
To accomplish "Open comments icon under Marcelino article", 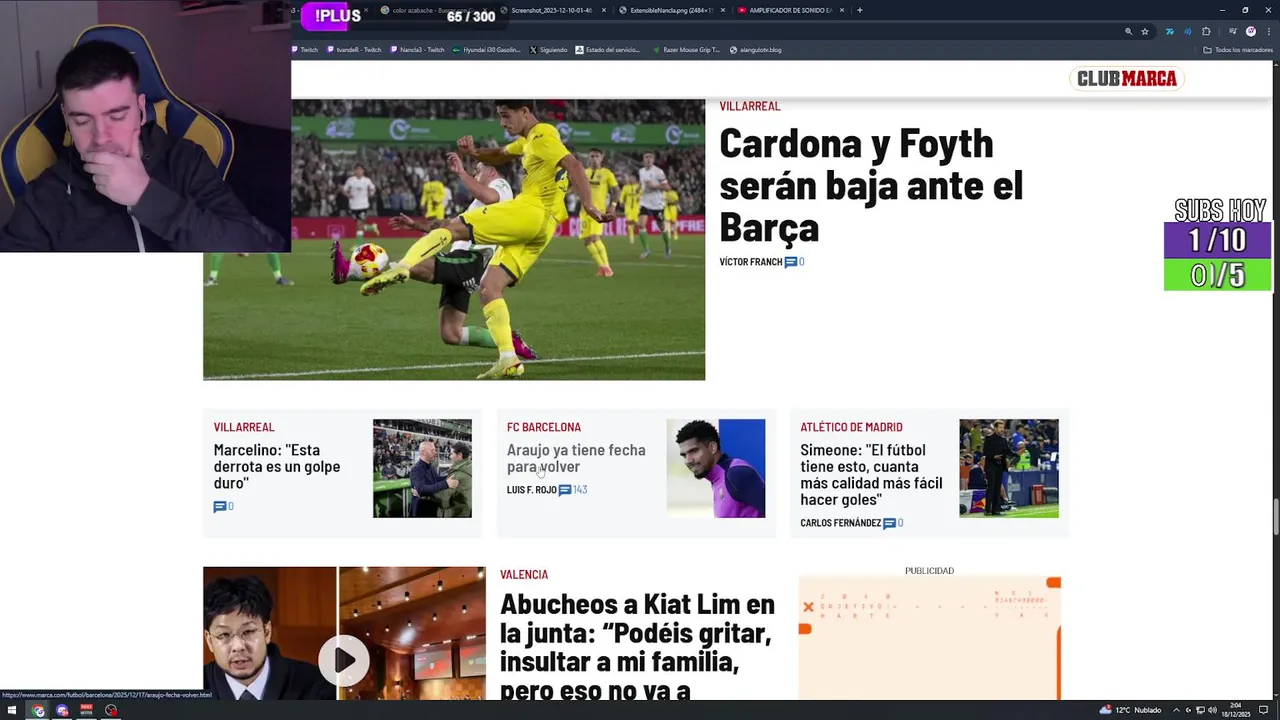I will point(219,507).
